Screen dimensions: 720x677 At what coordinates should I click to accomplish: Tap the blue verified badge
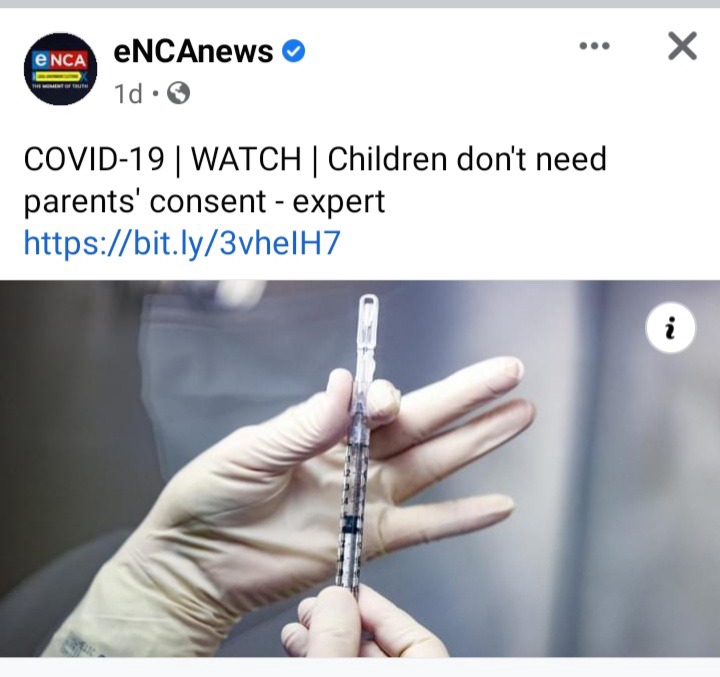tap(293, 51)
